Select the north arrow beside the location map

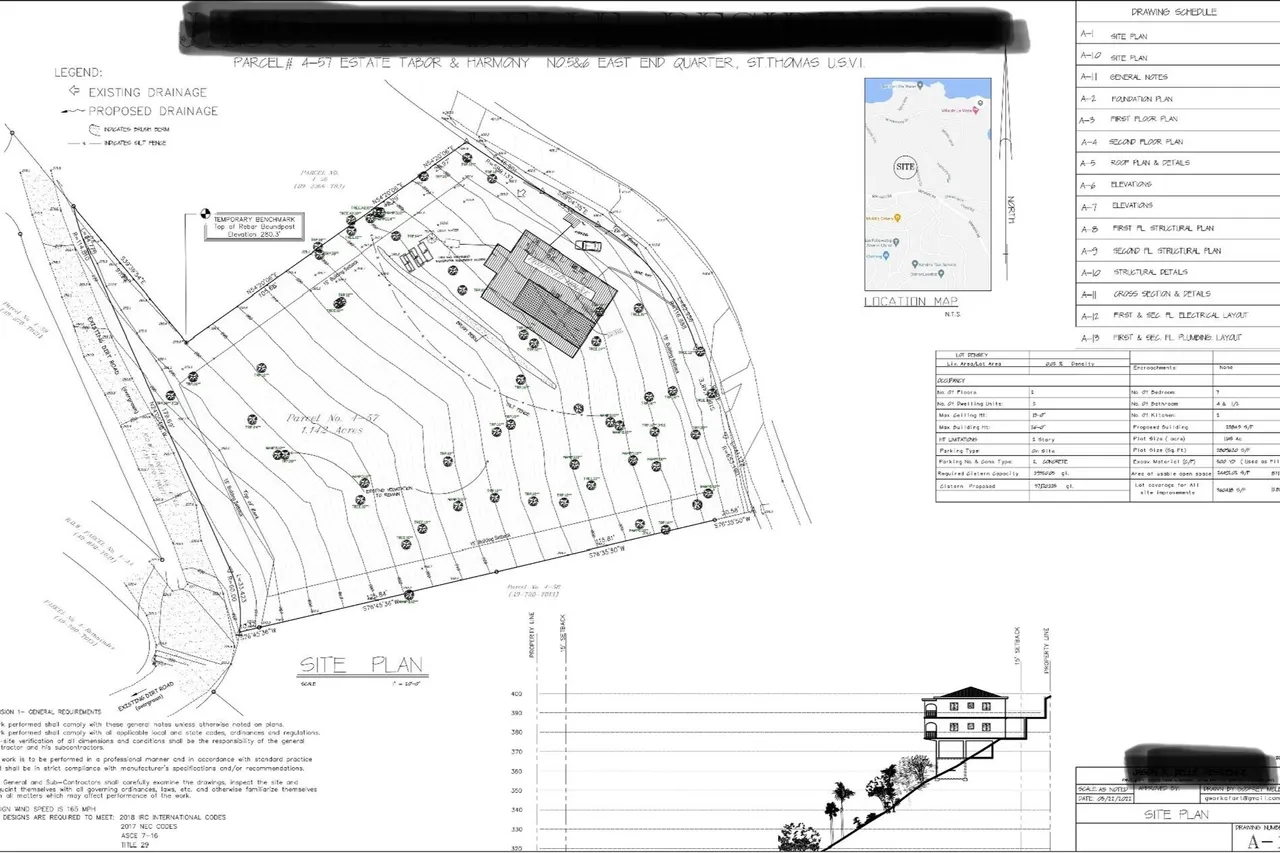(1010, 210)
